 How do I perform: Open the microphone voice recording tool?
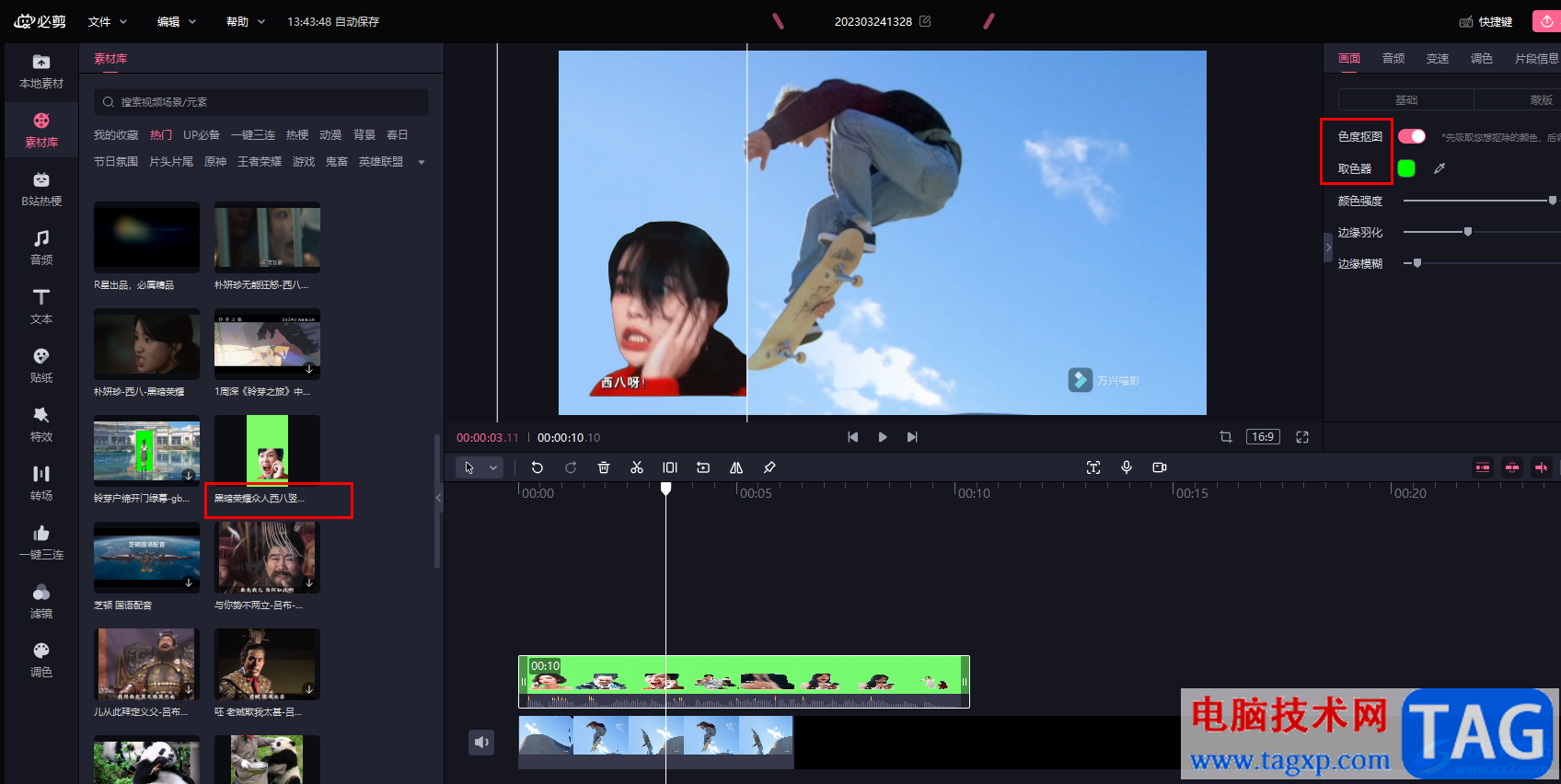[x=1127, y=467]
